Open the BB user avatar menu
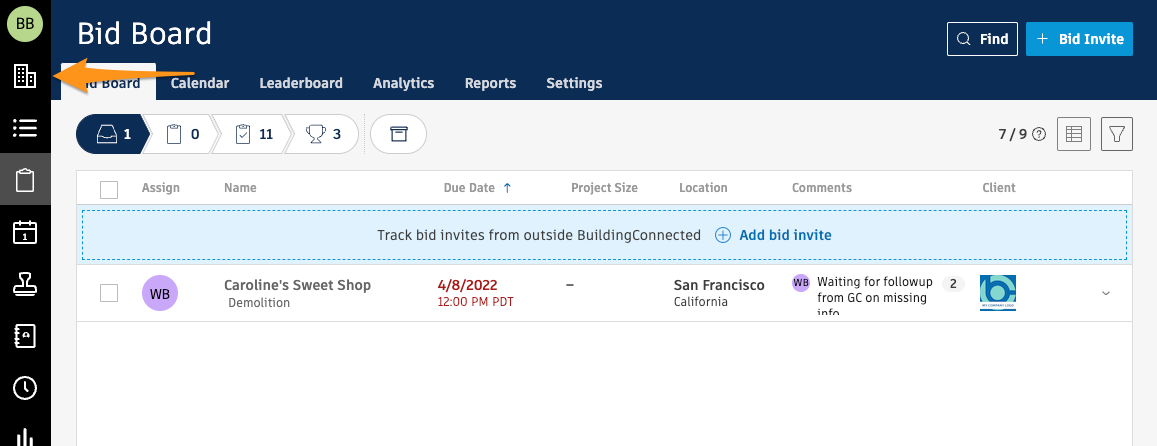 [x=25, y=24]
